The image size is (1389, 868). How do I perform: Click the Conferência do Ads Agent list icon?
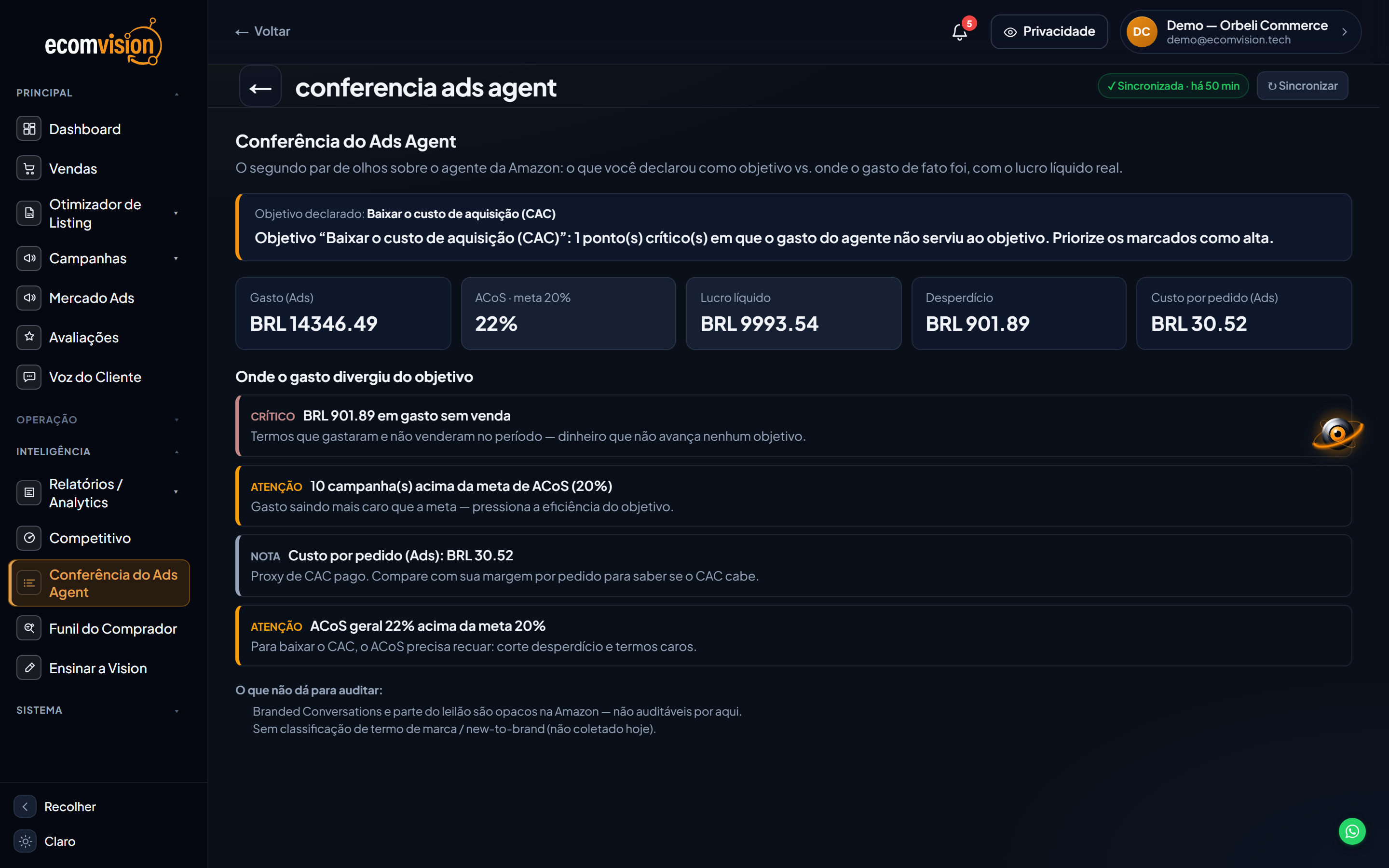click(29, 583)
